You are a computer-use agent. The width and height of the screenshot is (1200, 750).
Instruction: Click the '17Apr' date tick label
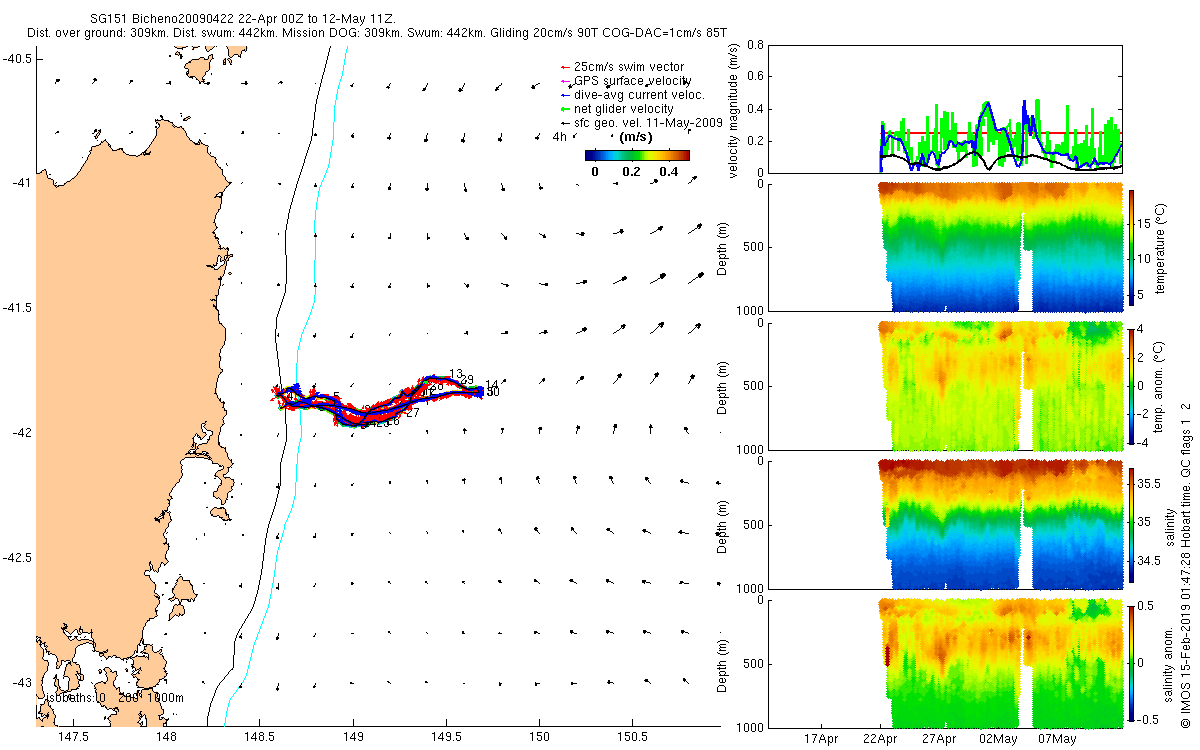pos(821,740)
